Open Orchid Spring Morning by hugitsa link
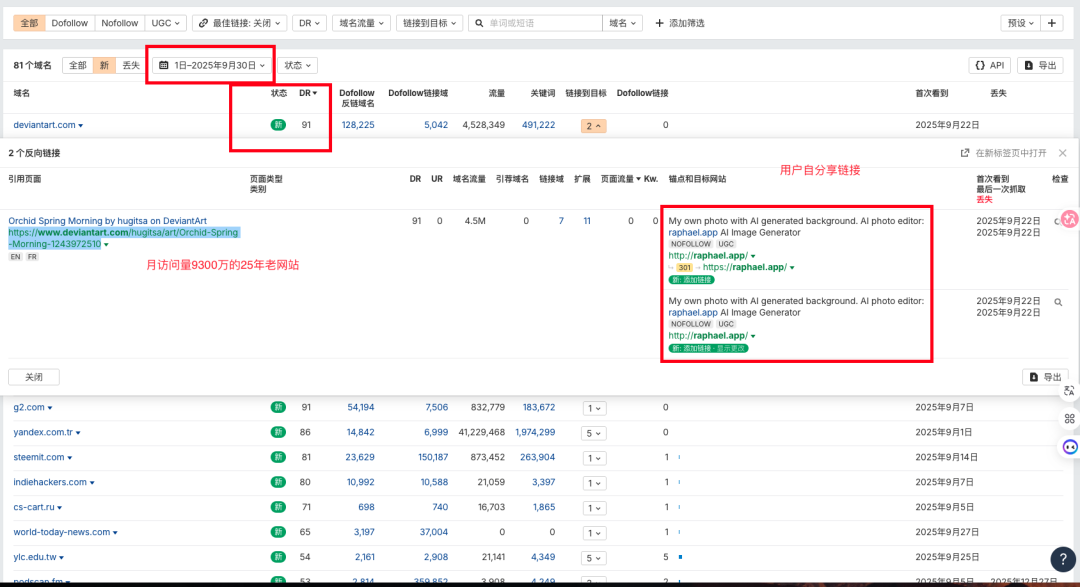 click(x=107, y=221)
